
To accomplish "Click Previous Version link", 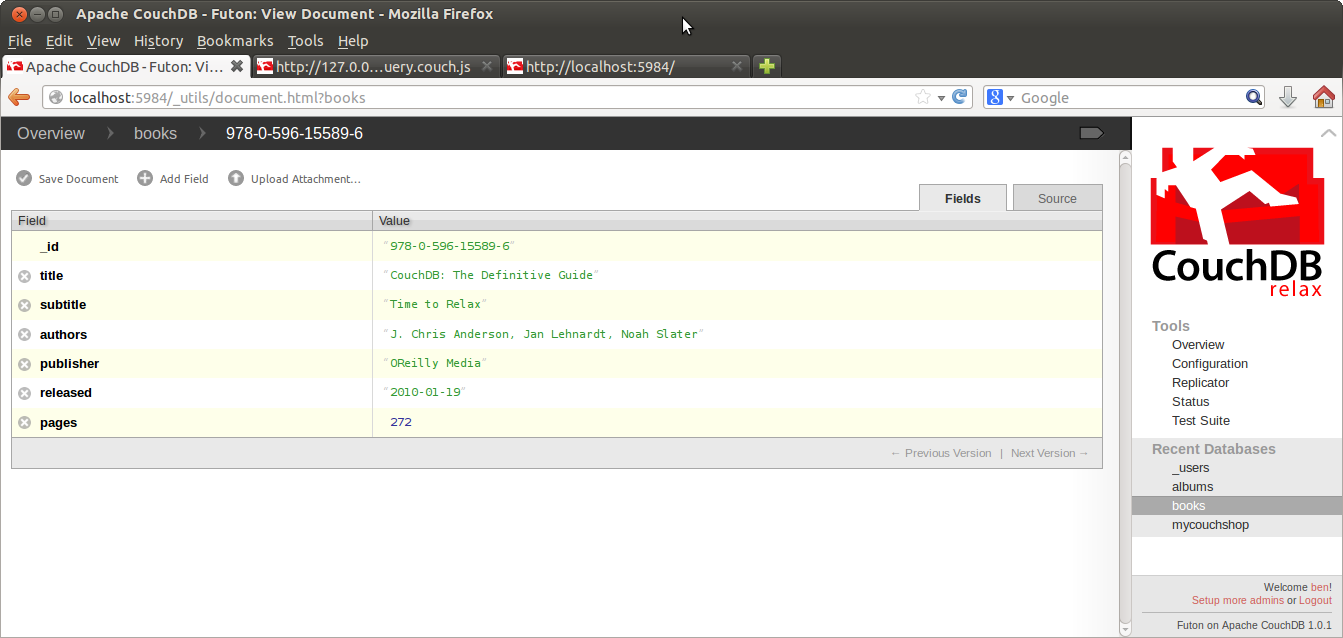I will coord(941,453).
